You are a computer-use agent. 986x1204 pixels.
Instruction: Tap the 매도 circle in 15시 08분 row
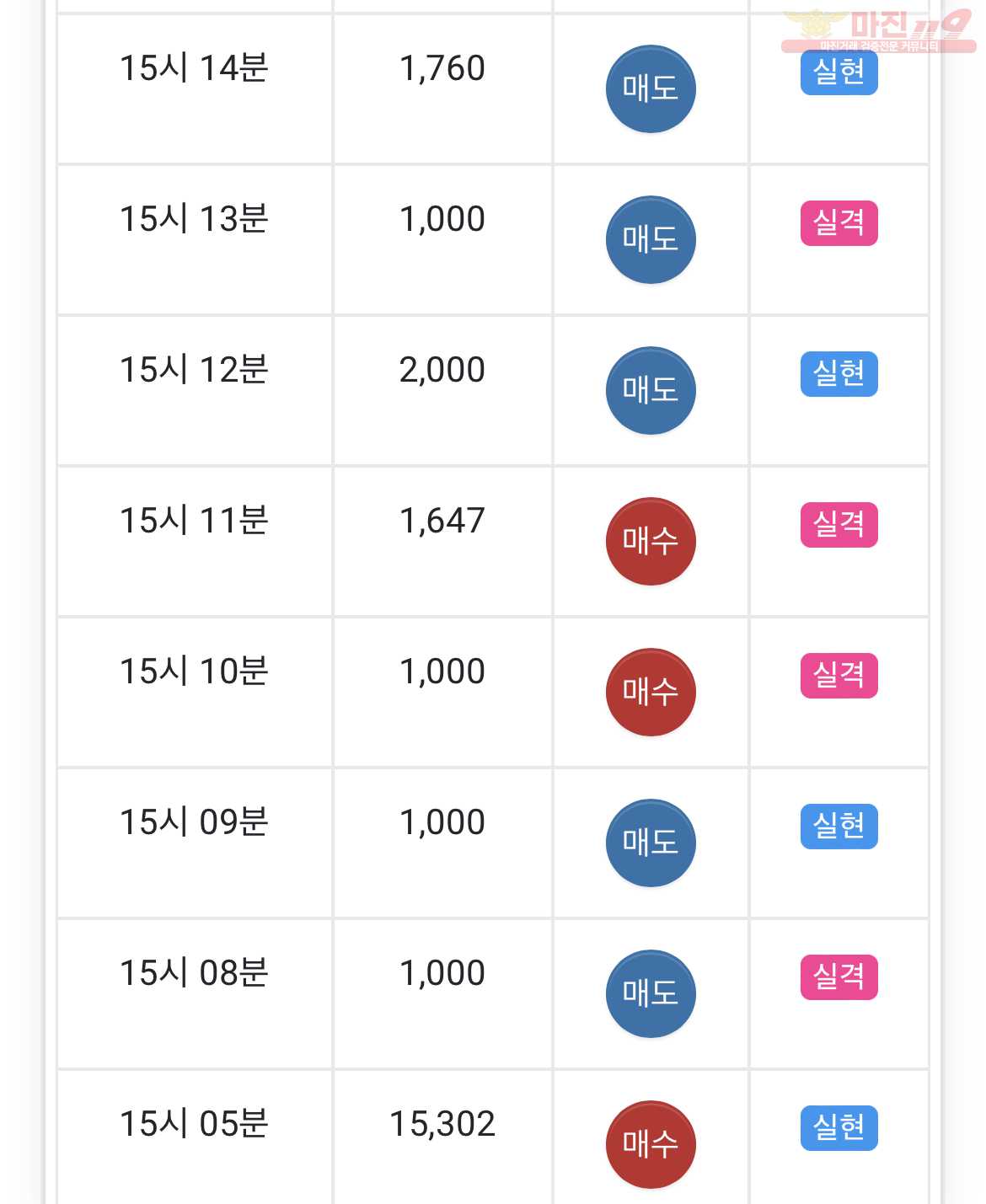pos(651,993)
